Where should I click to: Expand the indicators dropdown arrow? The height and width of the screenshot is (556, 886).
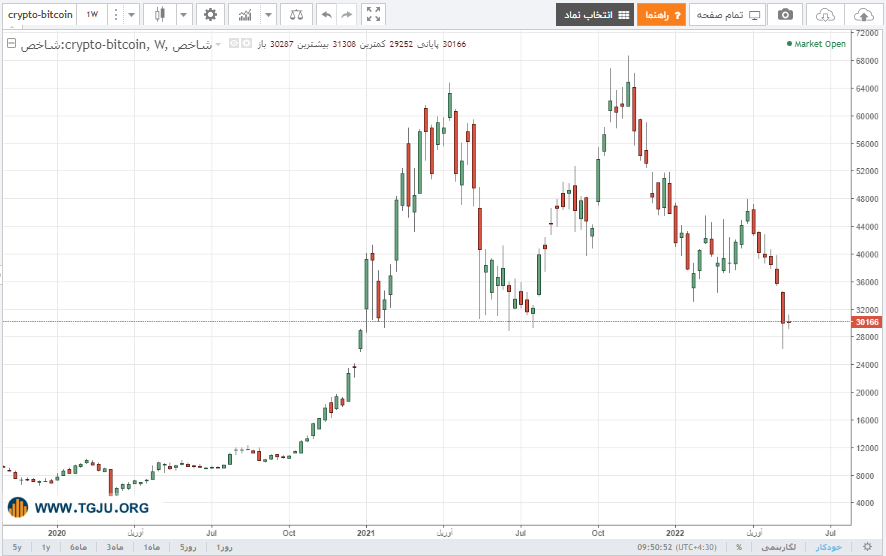[268, 15]
